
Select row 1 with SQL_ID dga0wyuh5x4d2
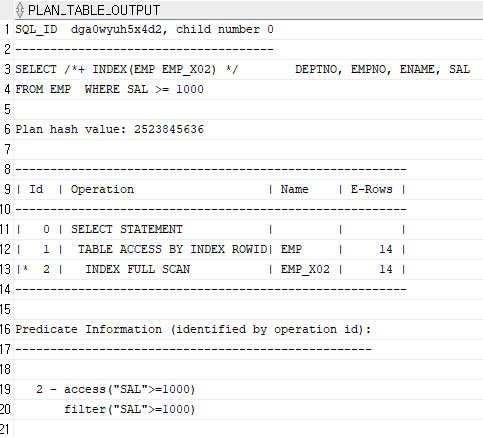pos(248,30)
